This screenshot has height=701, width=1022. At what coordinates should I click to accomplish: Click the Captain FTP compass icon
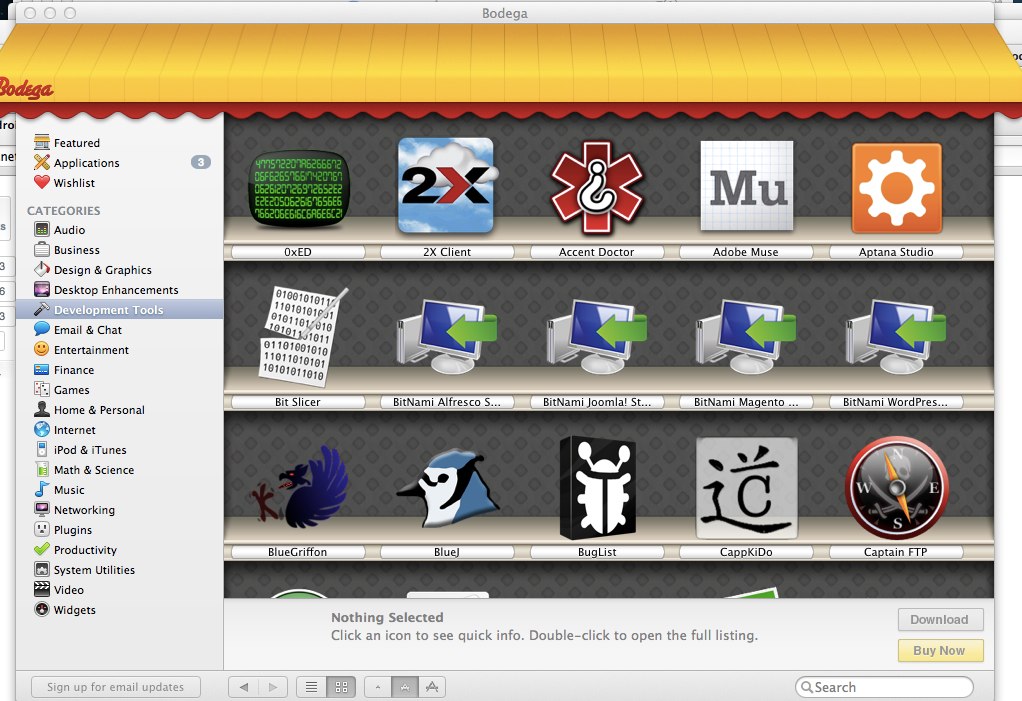click(897, 488)
